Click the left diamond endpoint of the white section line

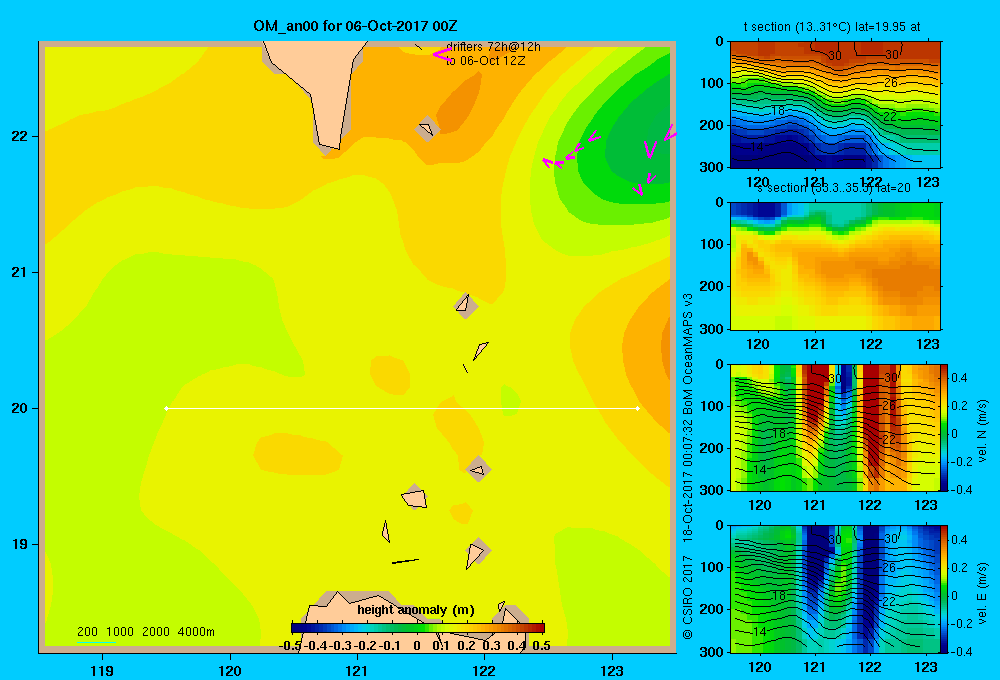(x=166, y=408)
